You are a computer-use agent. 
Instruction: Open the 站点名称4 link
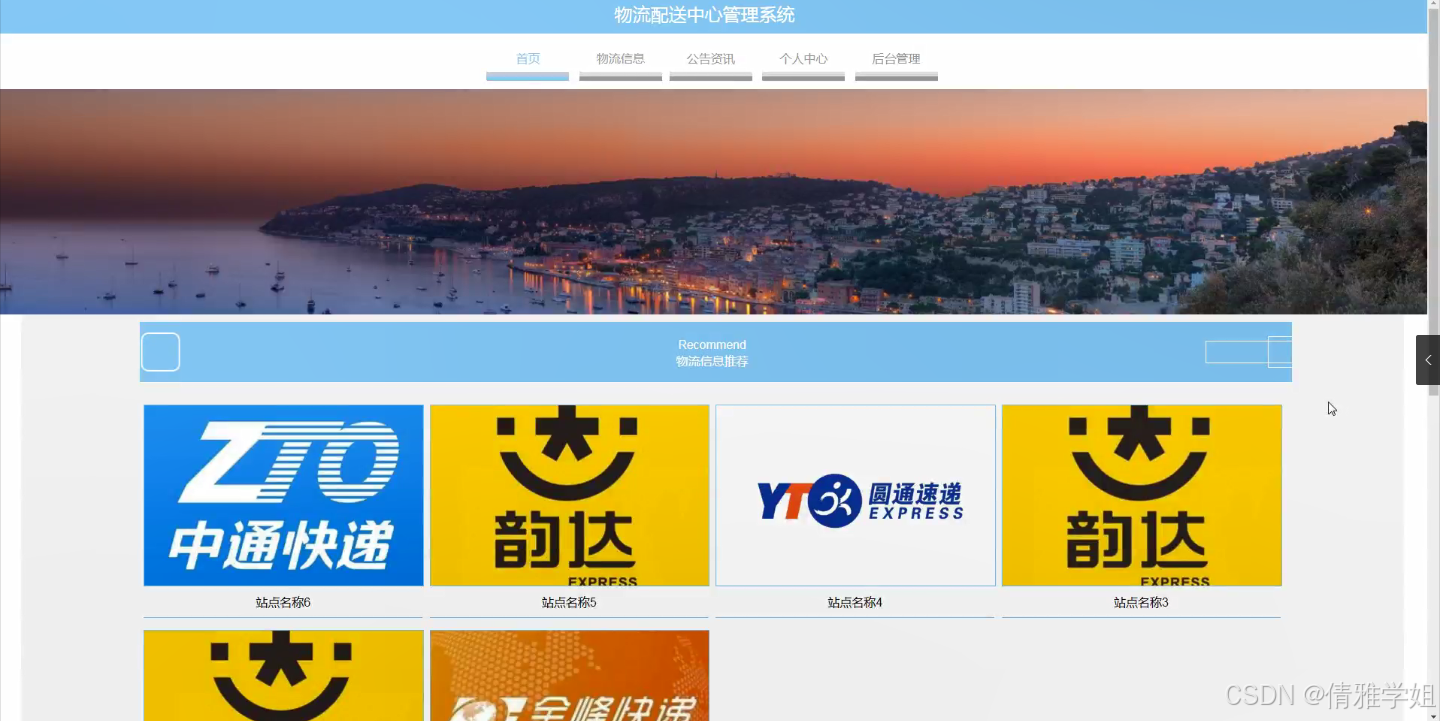[855, 603]
